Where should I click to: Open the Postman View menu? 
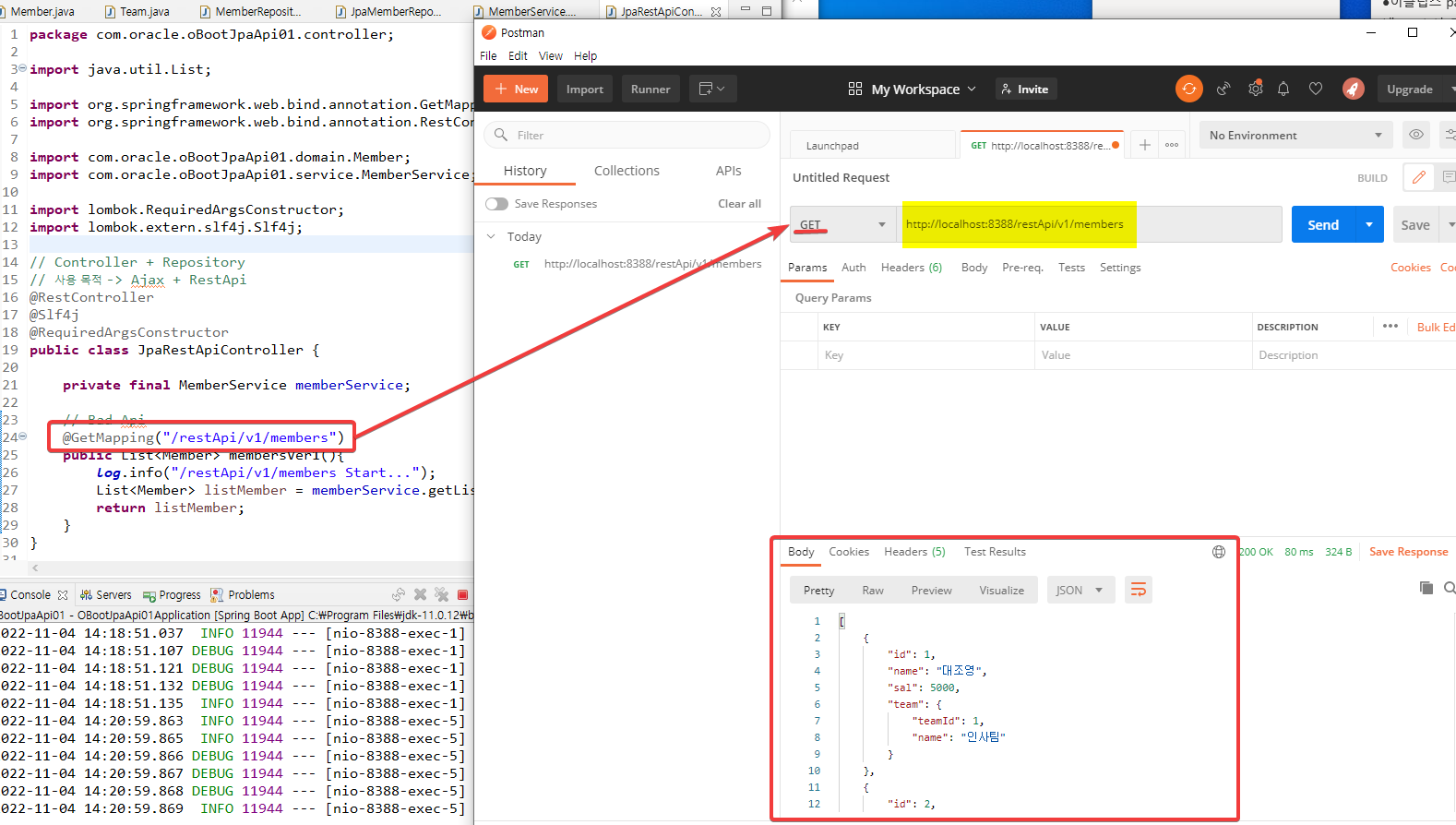551,55
